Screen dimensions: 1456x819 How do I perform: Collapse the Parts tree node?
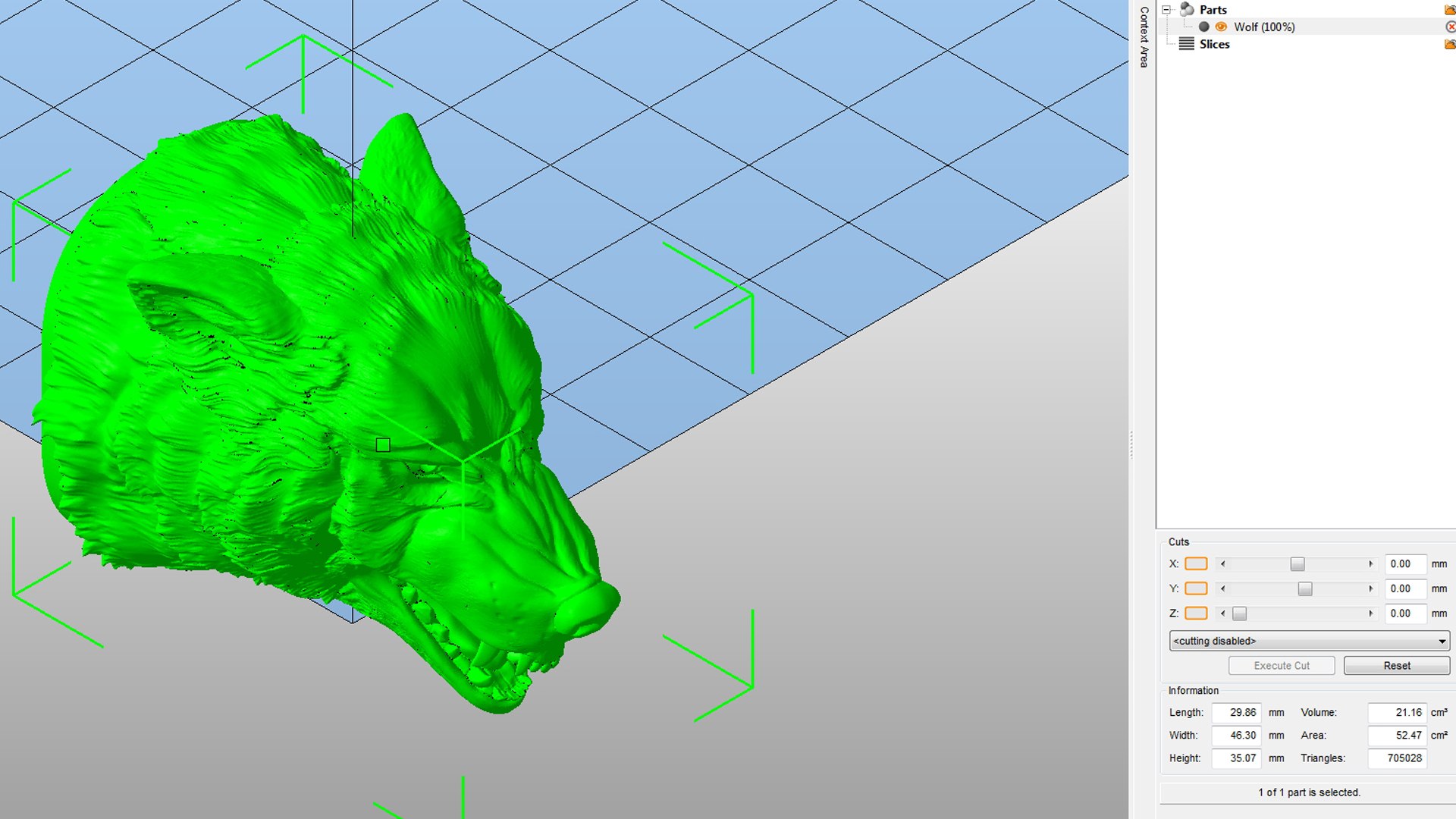1166,10
